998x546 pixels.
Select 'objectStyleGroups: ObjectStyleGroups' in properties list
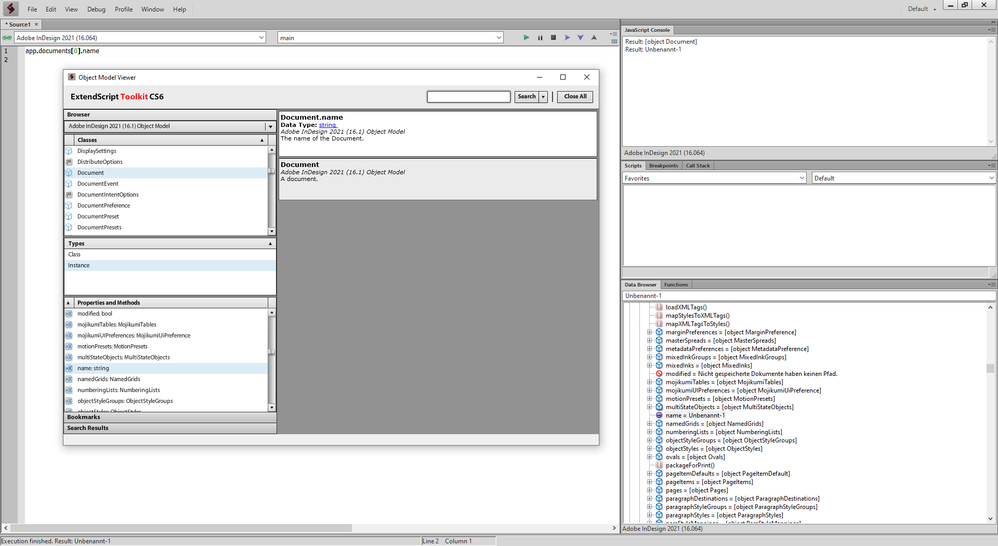point(166,402)
